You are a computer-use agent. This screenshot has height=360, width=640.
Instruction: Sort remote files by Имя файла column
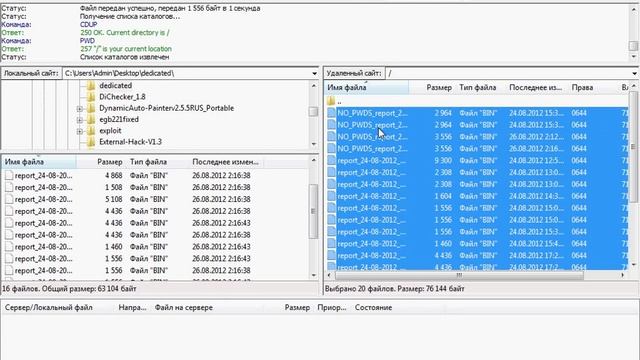pos(367,87)
